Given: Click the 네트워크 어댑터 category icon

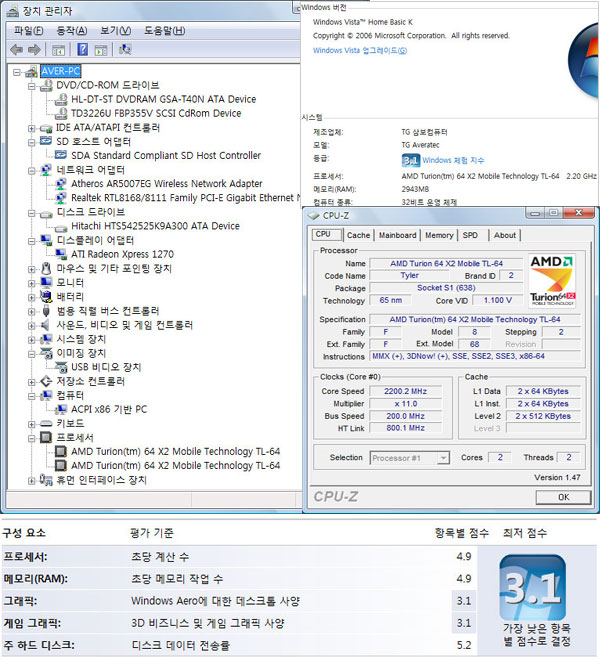Looking at the screenshot, I should pos(46,170).
